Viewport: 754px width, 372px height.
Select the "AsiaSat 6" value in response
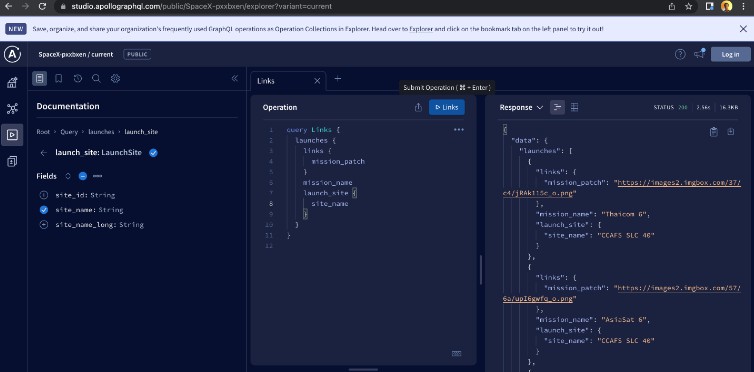pyautogui.click(x=623, y=320)
